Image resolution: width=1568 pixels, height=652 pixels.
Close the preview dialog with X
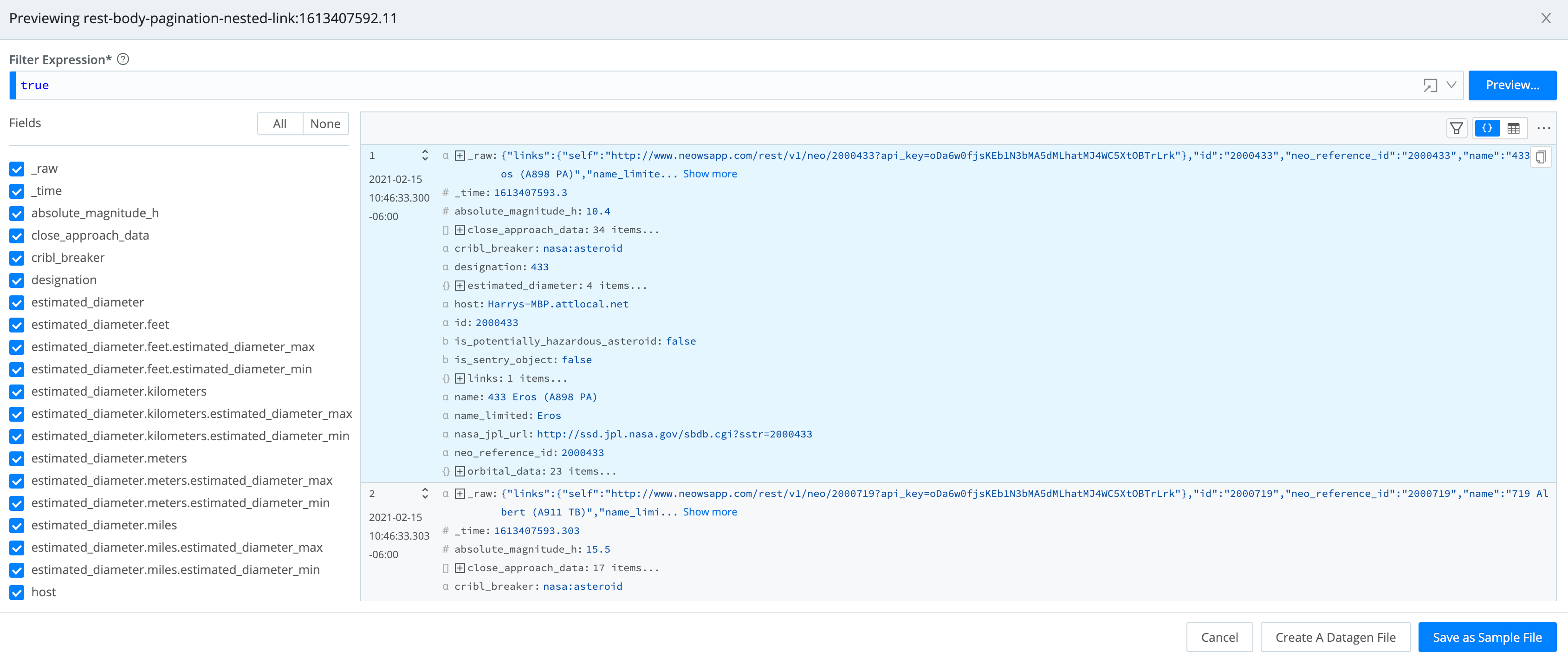pyautogui.click(x=1545, y=18)
